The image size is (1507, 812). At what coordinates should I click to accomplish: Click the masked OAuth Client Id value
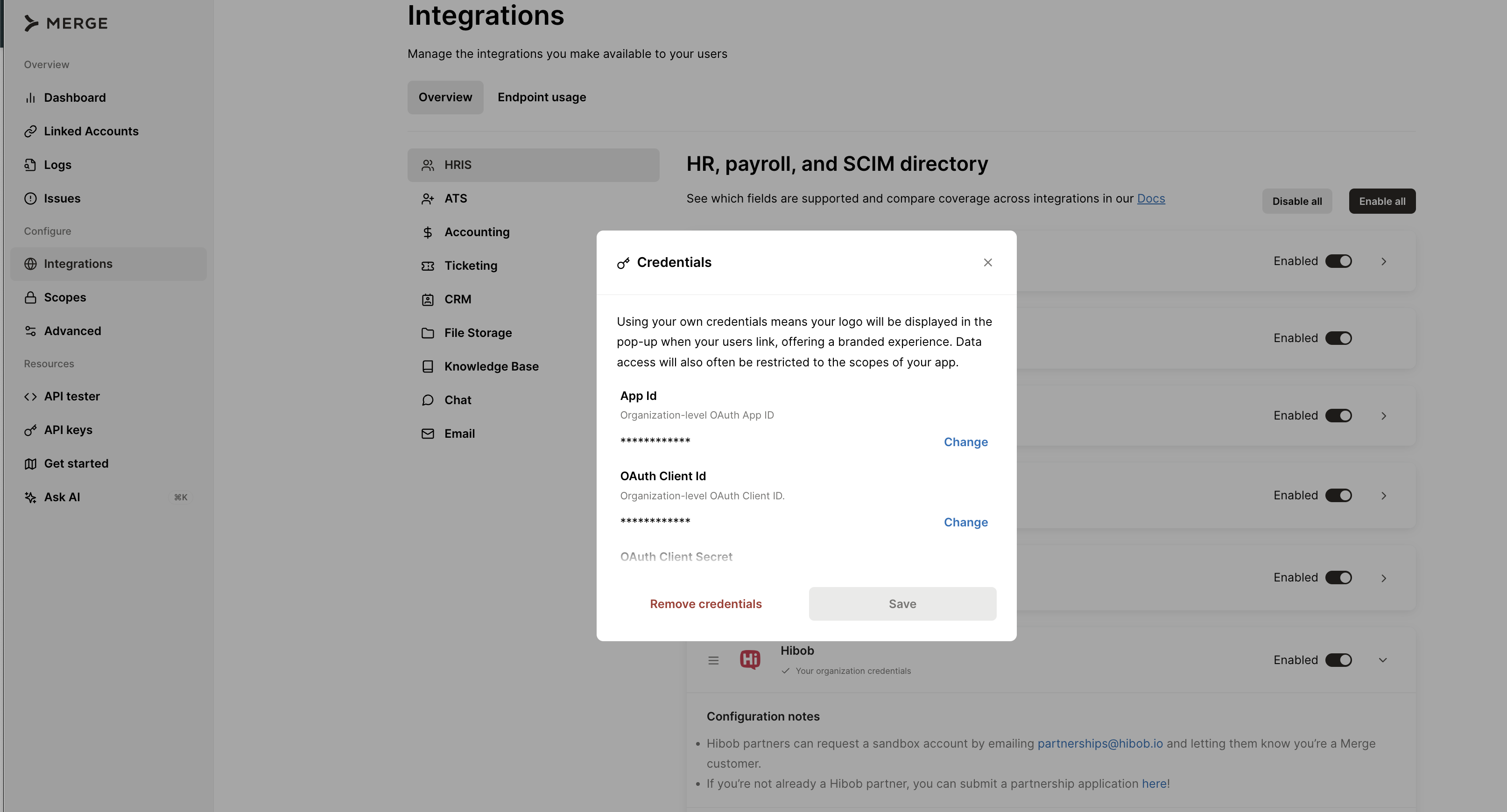(655, 521)
